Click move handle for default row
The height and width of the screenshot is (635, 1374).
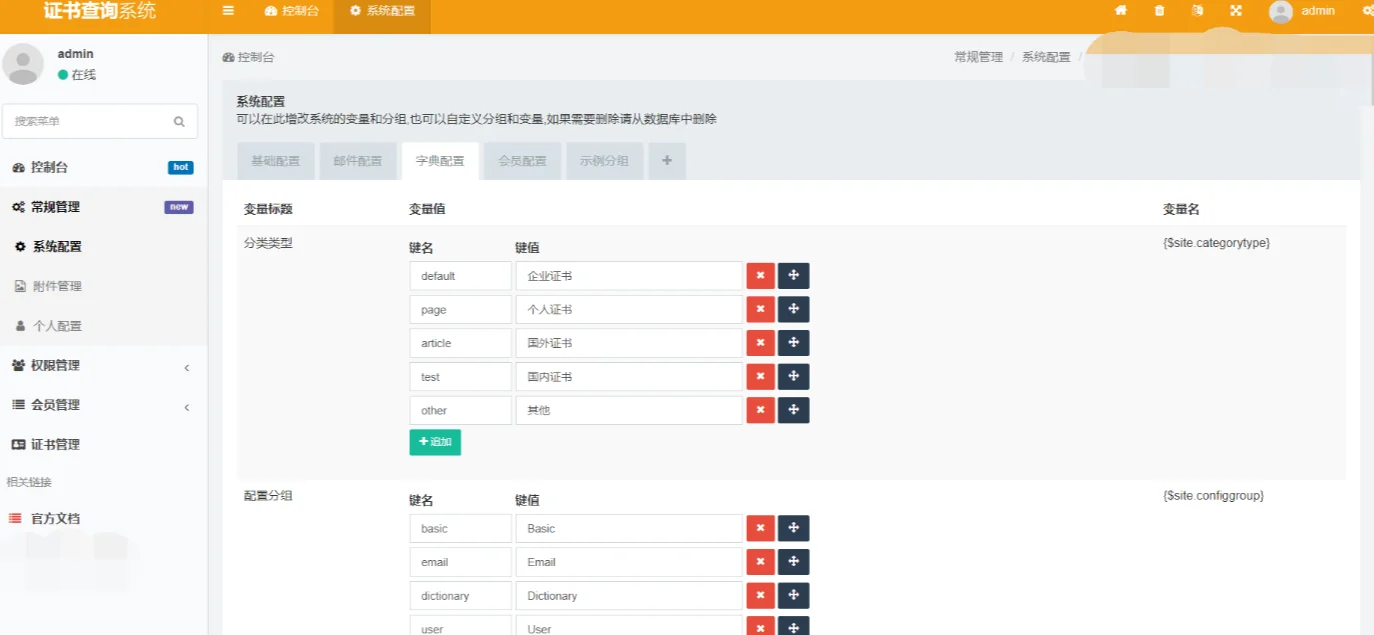(x=794, y=276)
